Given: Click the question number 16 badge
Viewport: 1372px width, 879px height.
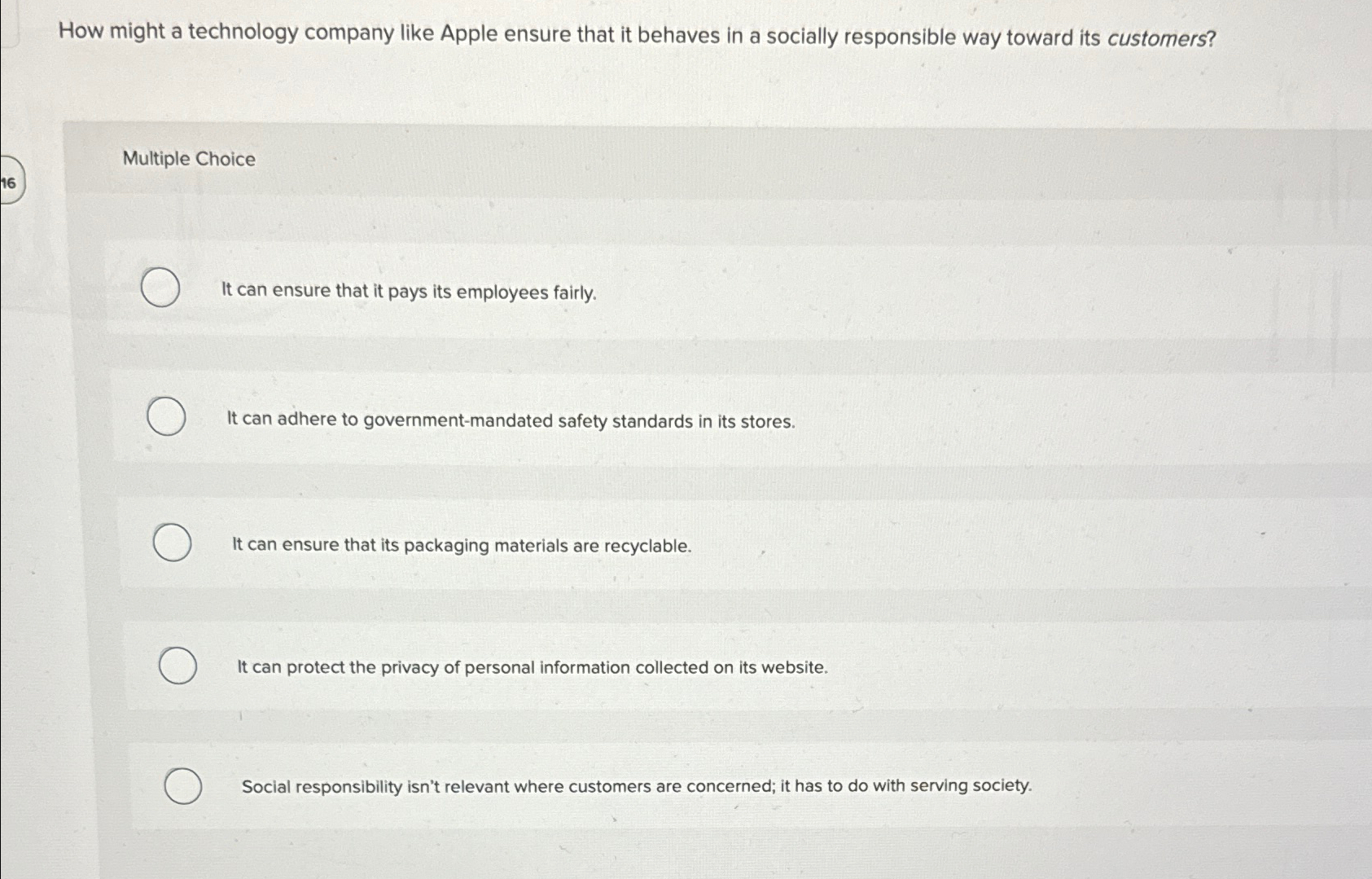Looking at the screenshot, I should pos(8,183).
